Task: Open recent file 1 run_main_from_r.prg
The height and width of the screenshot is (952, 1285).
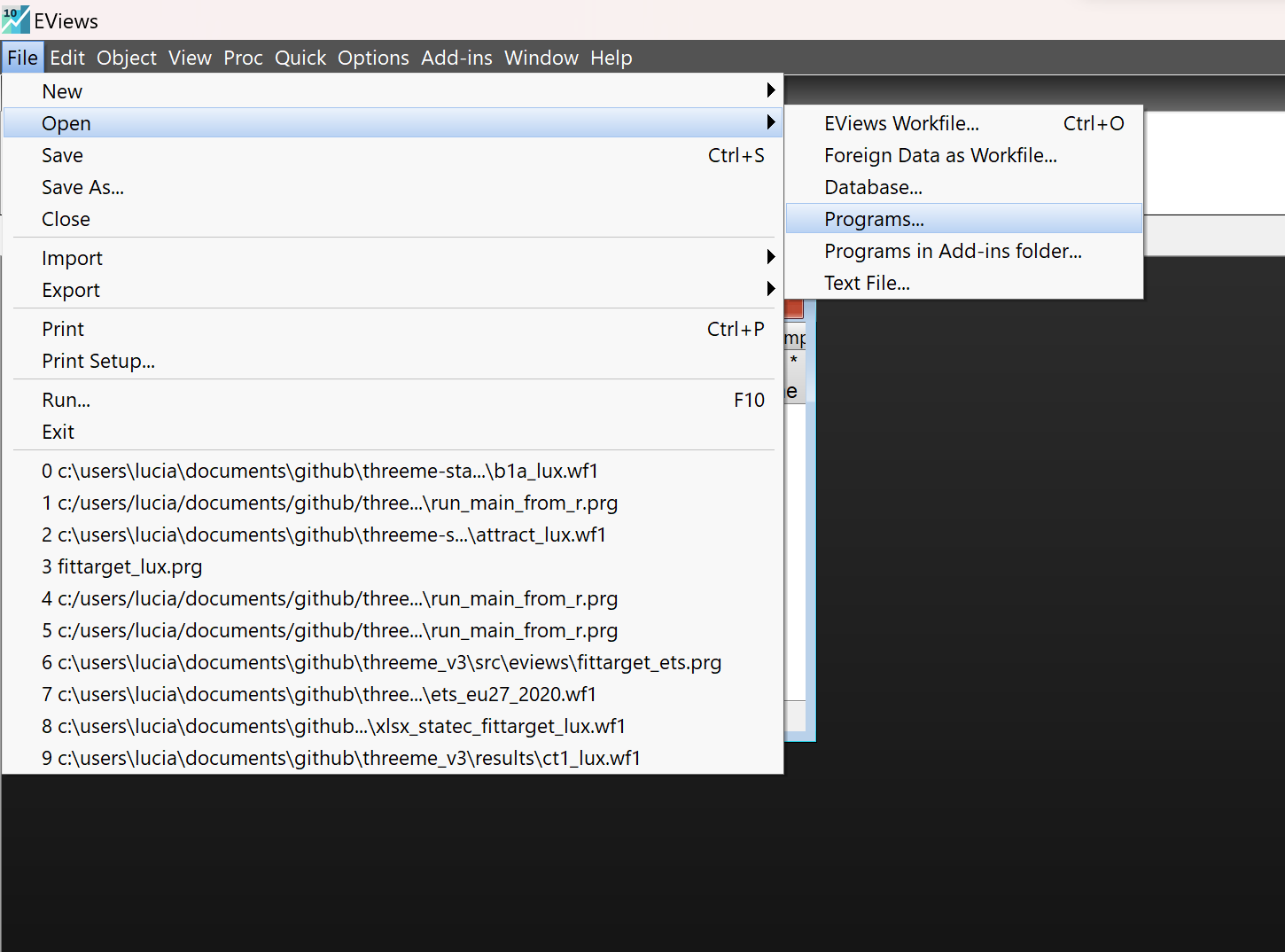Action: pyautogui.click(x=393, y=503)
